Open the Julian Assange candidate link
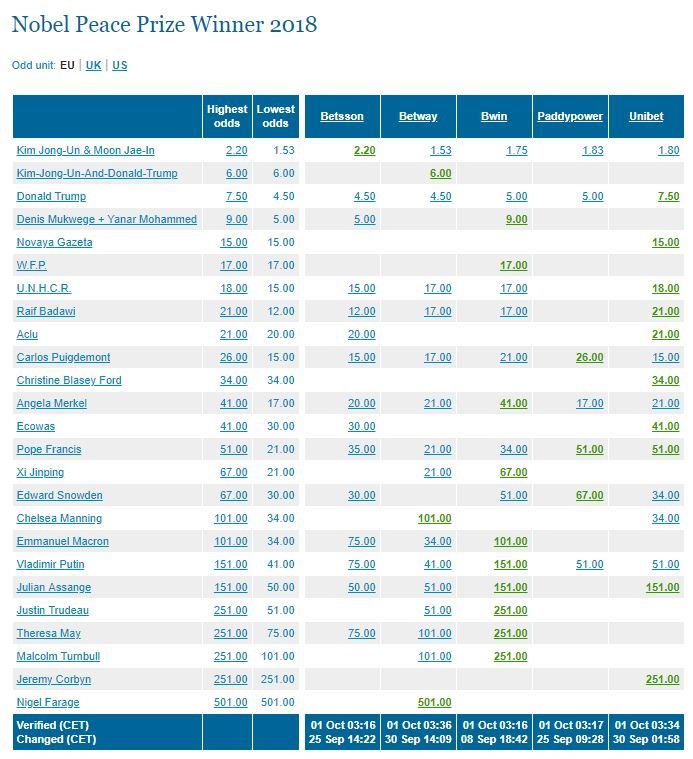This screenshot has height=759, width=693. pyautogui.click(x=54, y=587)
